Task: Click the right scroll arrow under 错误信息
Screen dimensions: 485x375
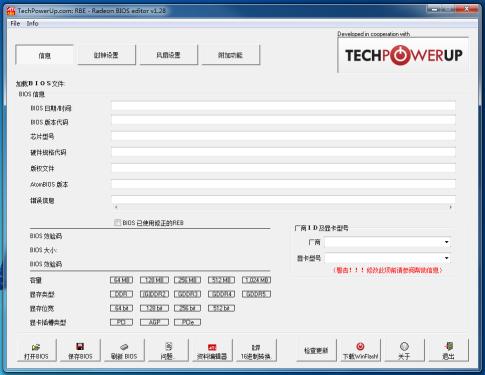Action: 451,207
